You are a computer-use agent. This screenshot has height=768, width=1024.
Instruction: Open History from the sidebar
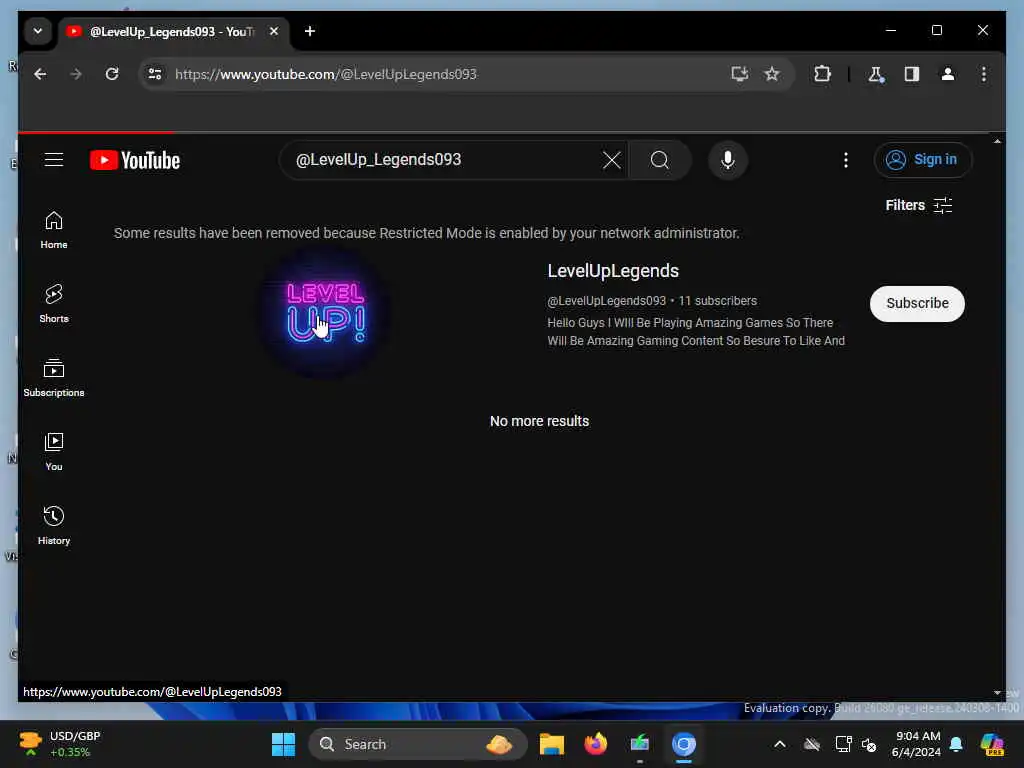pyautogui.click(x=54, y=526)
